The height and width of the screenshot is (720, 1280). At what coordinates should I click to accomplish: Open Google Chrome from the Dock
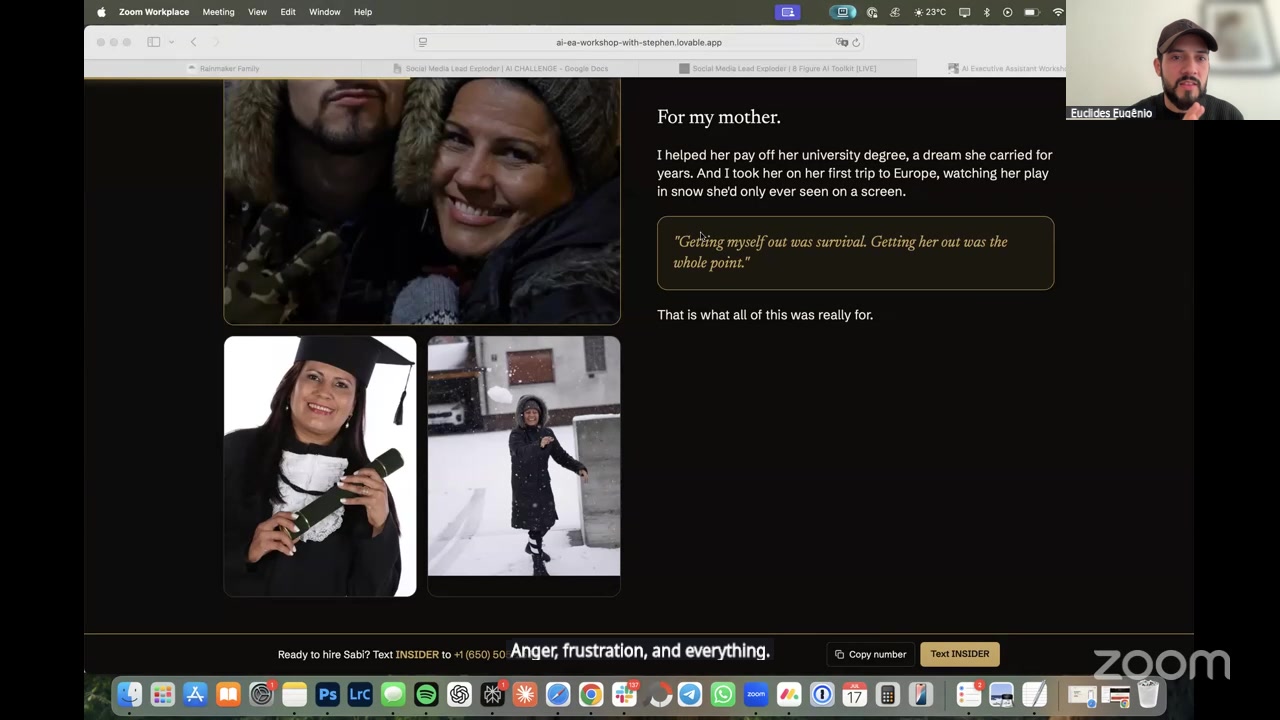591,694
